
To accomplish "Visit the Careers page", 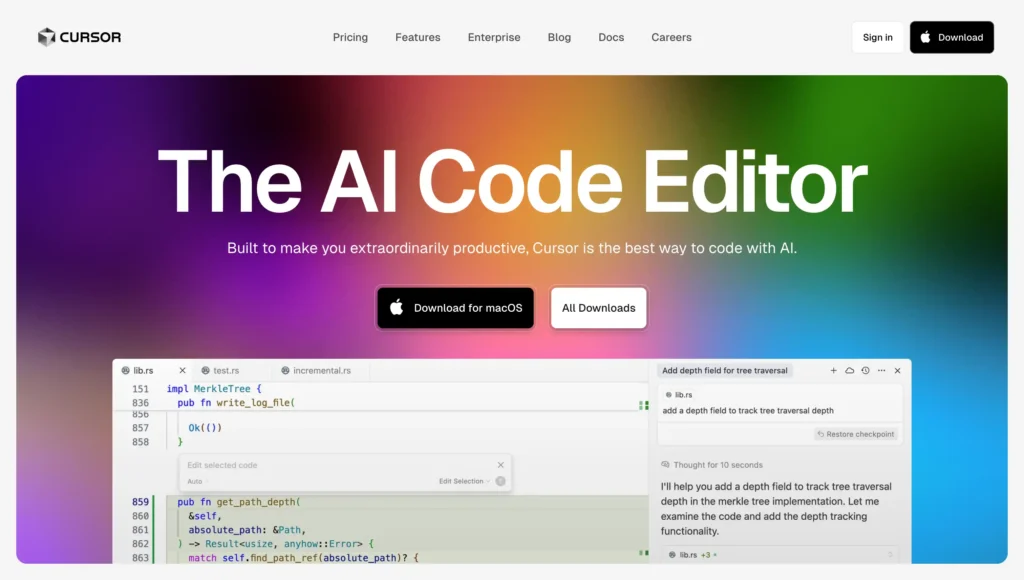I will point(671,37).
